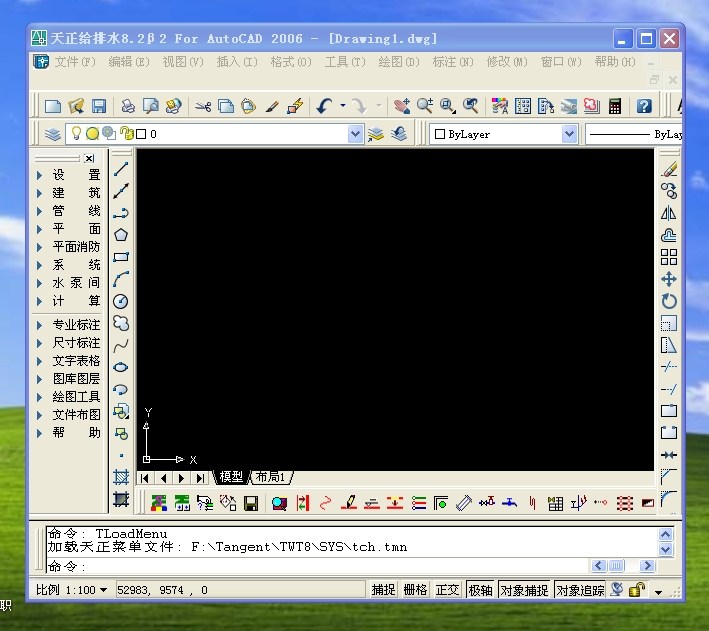
Task: Select the Polygon draw tool
Action: pyautogui.click(x=121, y=235)
